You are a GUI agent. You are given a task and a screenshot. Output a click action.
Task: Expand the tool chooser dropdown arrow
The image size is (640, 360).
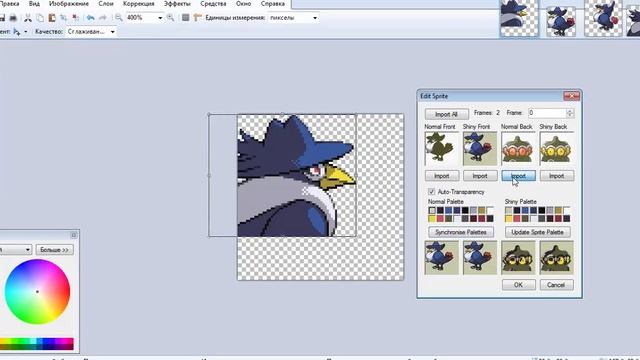(25, 31)
